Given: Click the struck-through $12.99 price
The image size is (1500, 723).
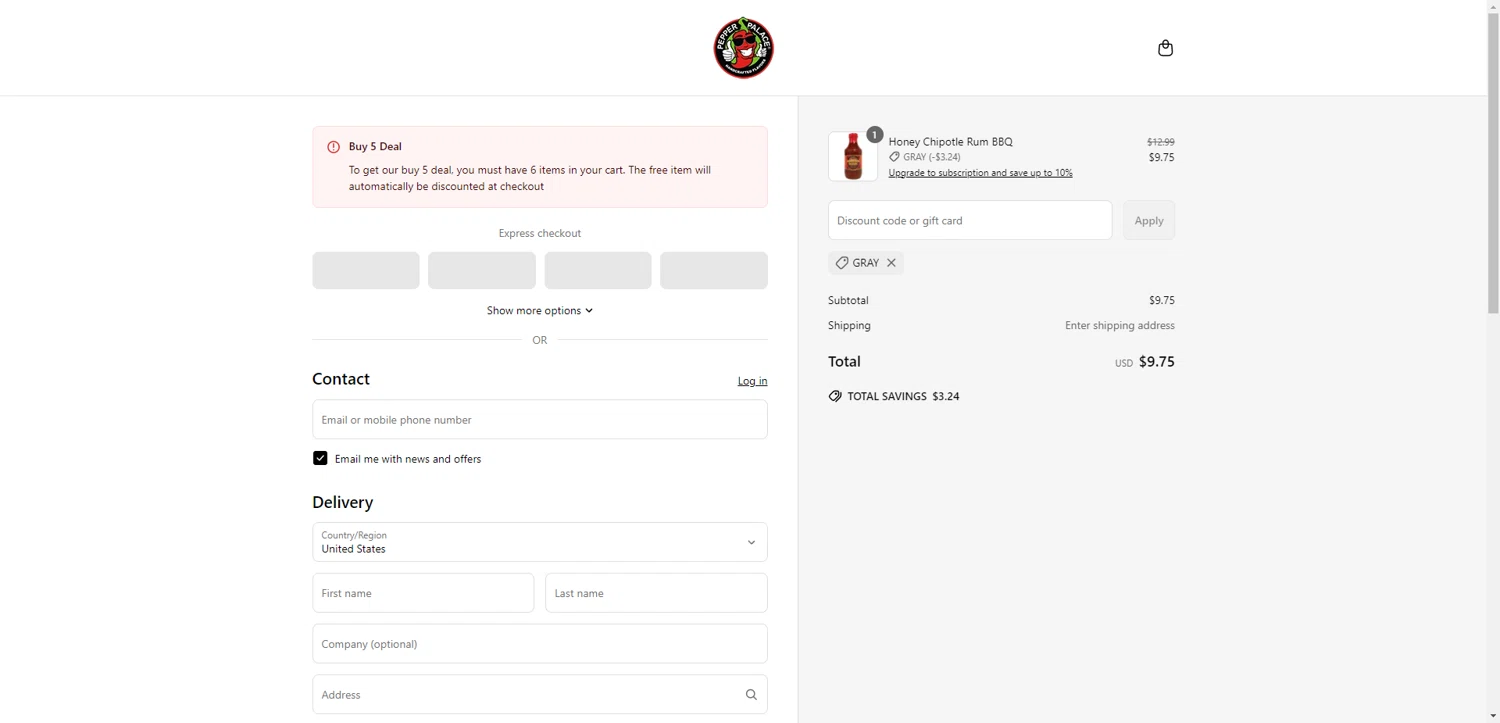Looking at the screenshot, I should (1161, 142).
